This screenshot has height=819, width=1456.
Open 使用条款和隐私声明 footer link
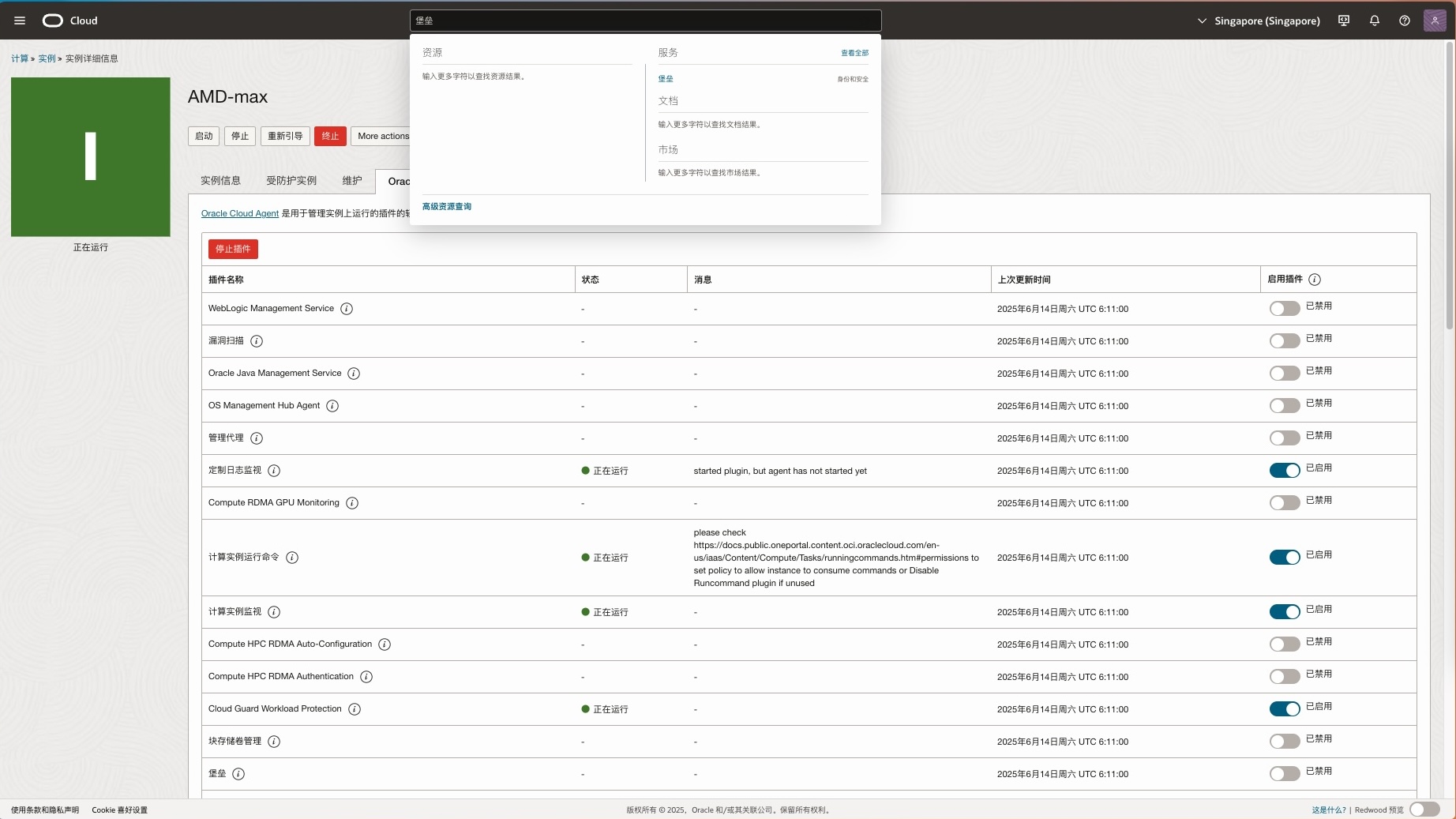pos(45,810)
